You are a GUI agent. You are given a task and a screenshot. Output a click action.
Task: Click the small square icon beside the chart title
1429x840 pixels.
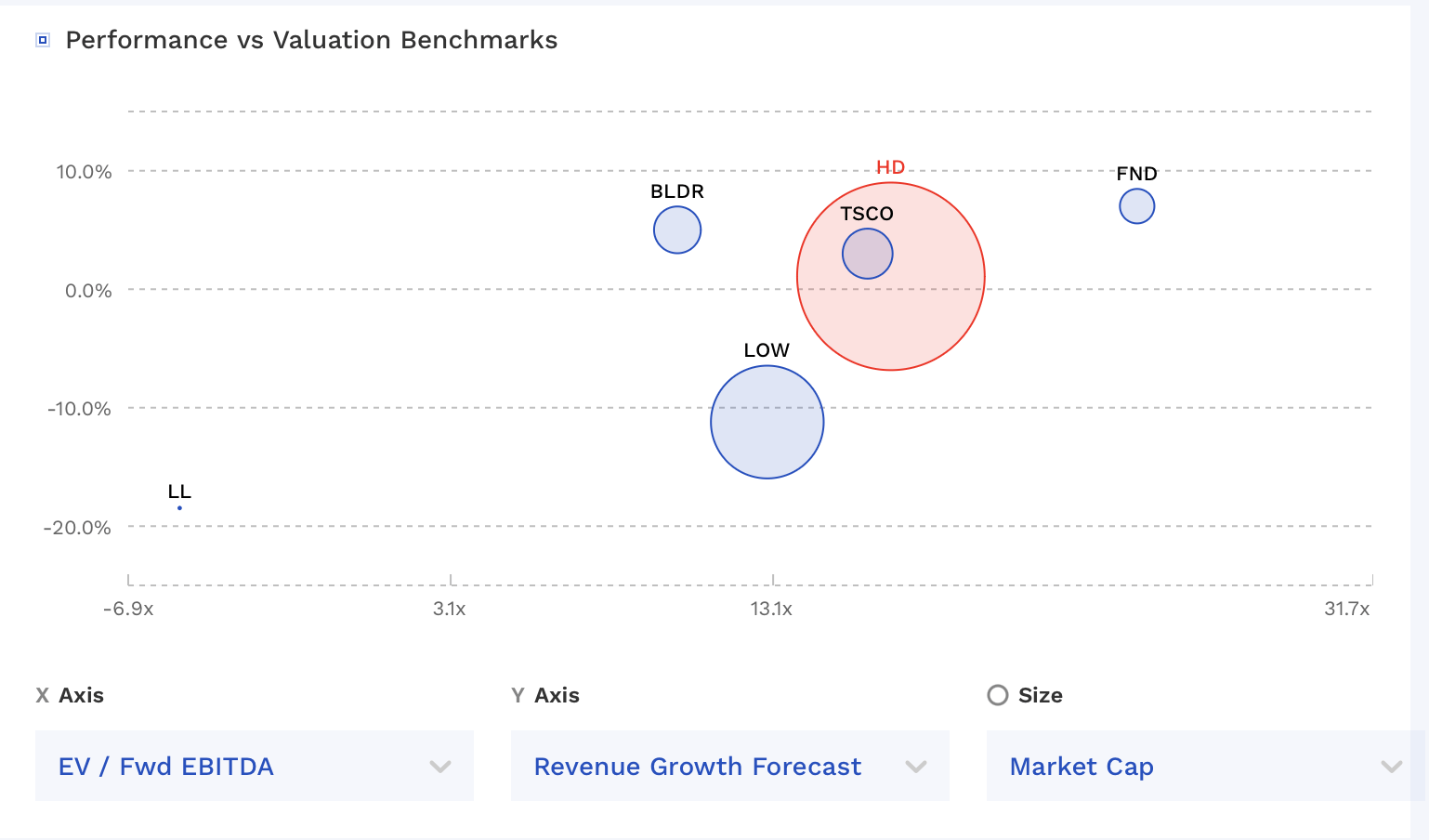coord(43,40)
